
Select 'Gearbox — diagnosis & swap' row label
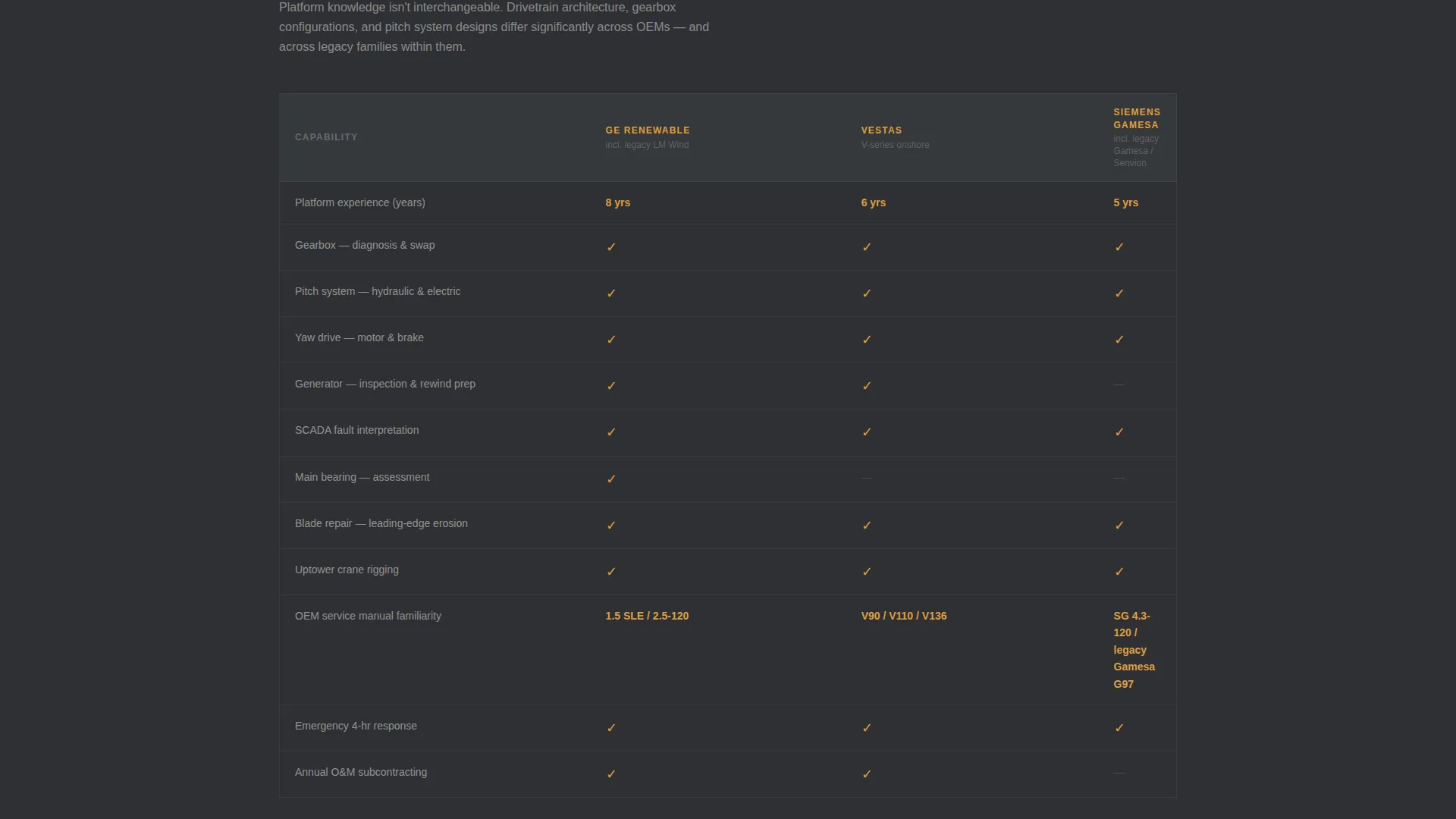pos(365,245)
